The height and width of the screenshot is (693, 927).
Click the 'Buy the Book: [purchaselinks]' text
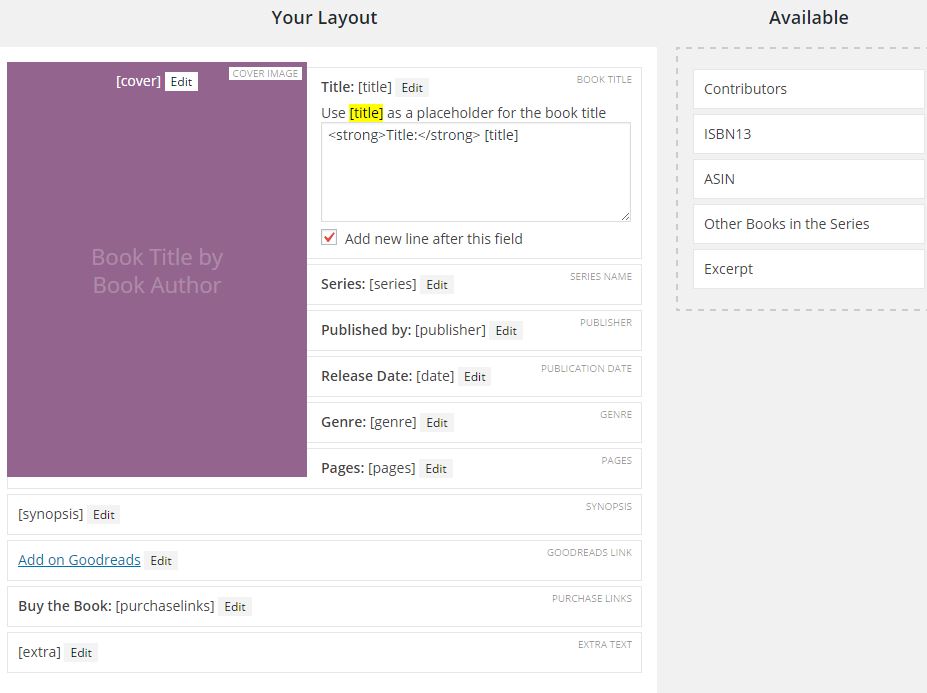116,606
